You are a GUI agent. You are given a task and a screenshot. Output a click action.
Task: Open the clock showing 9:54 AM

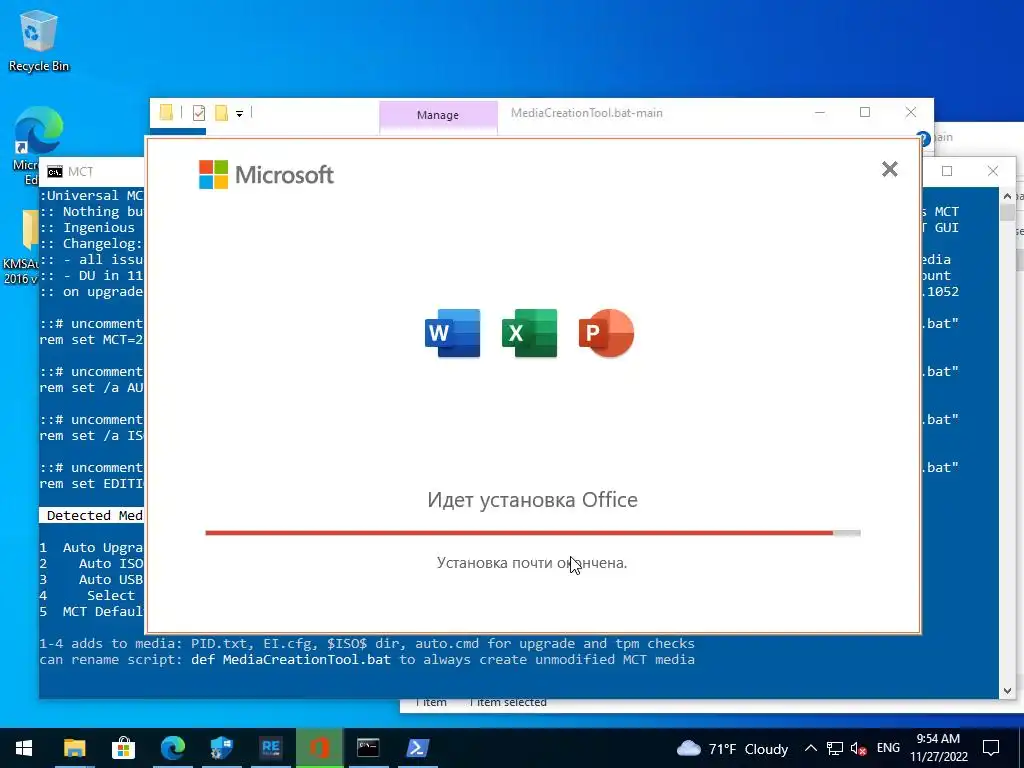coord(938,748)
